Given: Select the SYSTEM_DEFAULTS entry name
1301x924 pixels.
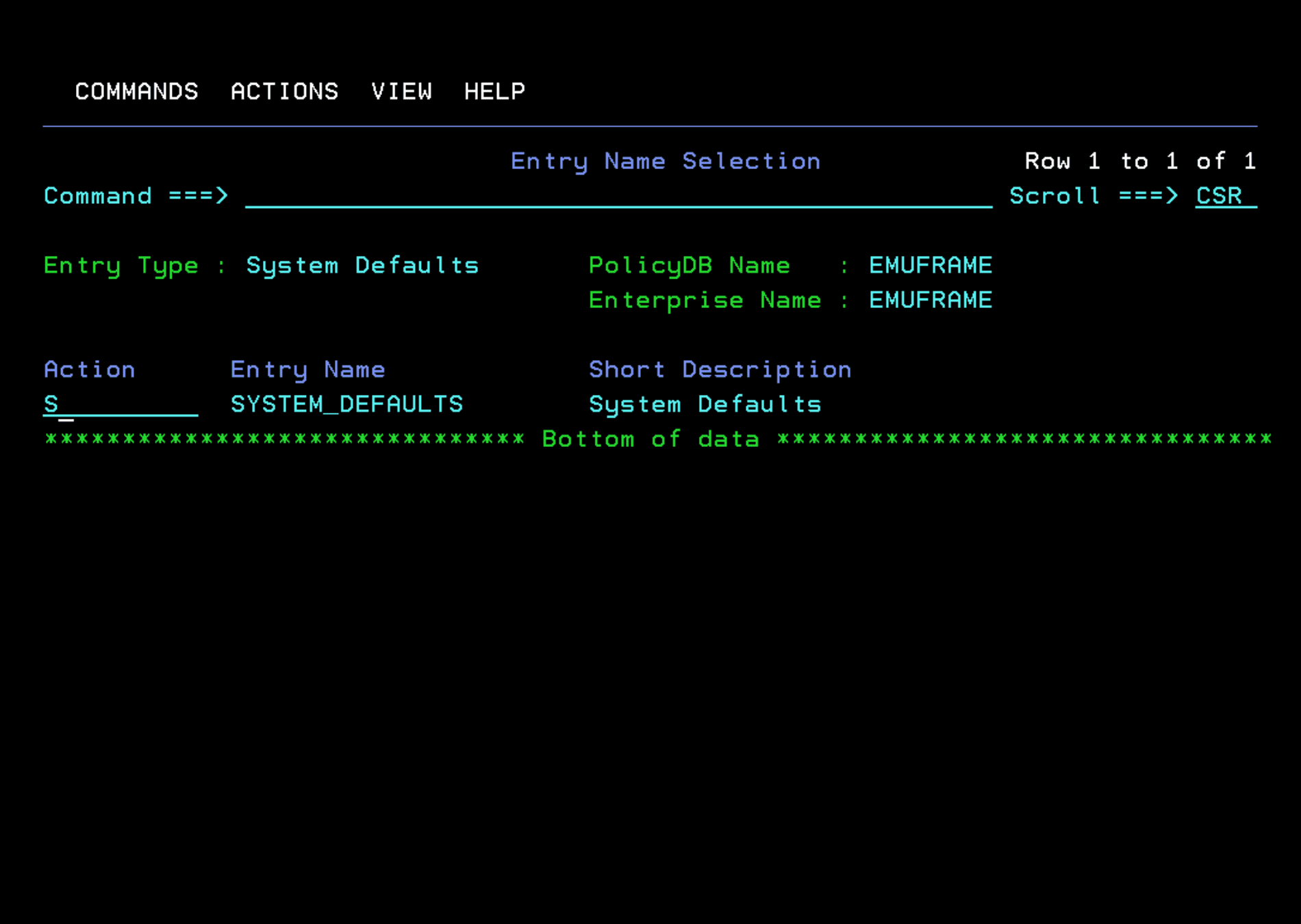Looking at the screenshot, I should click(x=346, y=404).
